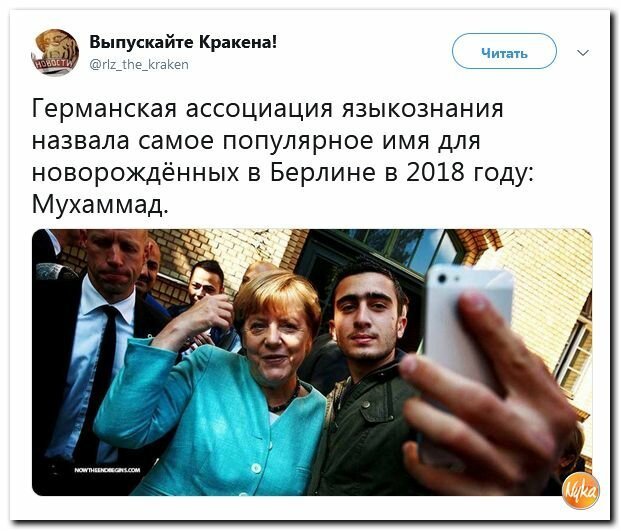621x531 pixels.
Task: Open the Выпускайте Кракена! display name
Action: click(183, 41)
